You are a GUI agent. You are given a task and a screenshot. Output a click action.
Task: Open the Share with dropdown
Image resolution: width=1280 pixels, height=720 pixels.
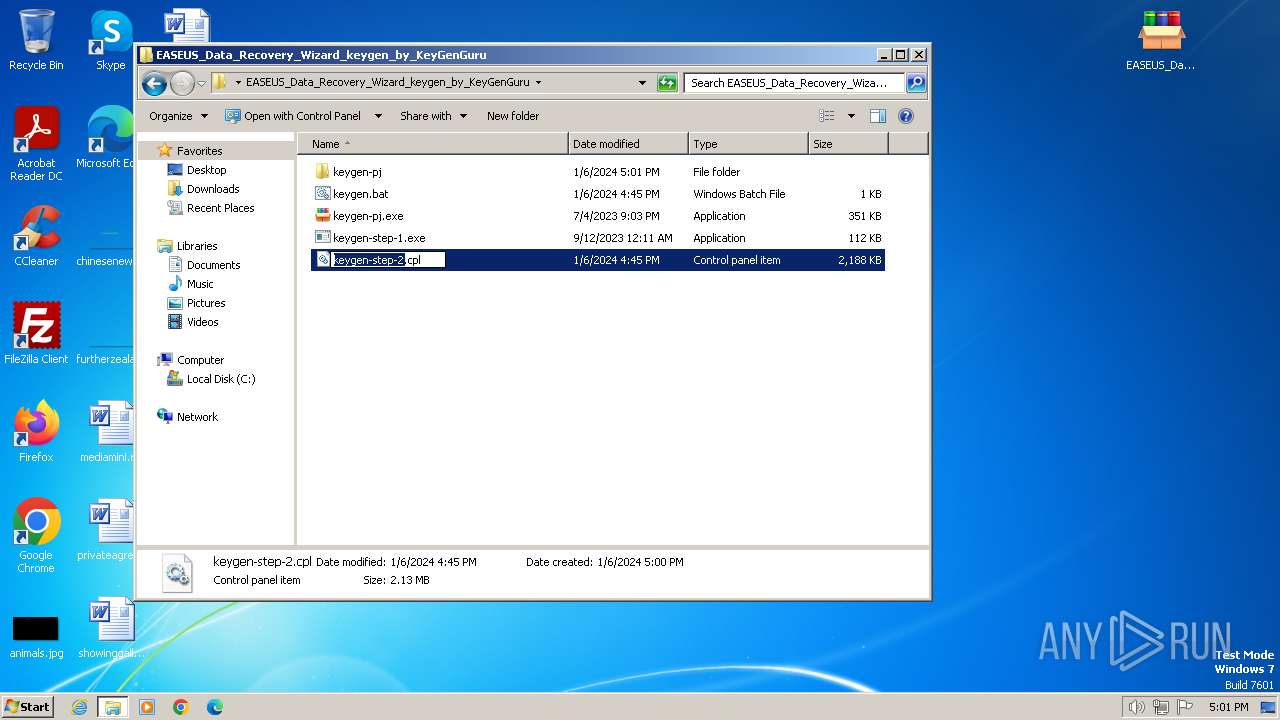tap(433, 116)
